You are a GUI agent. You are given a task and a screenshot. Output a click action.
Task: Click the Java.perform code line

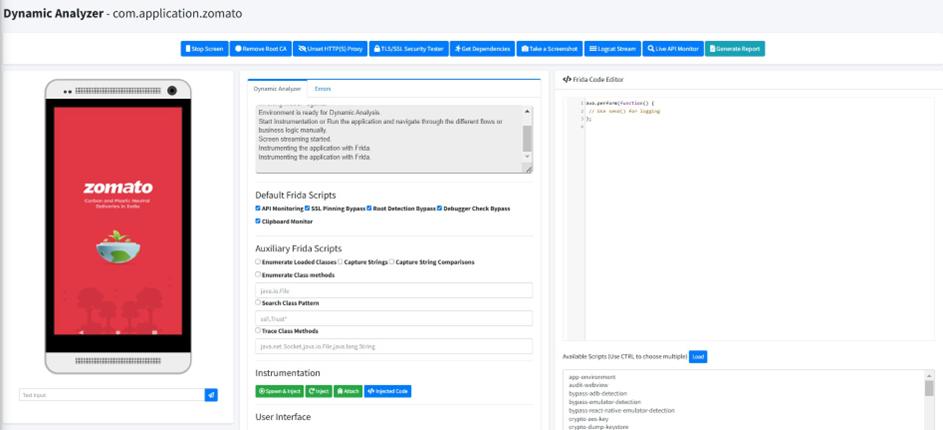[620, 103]
